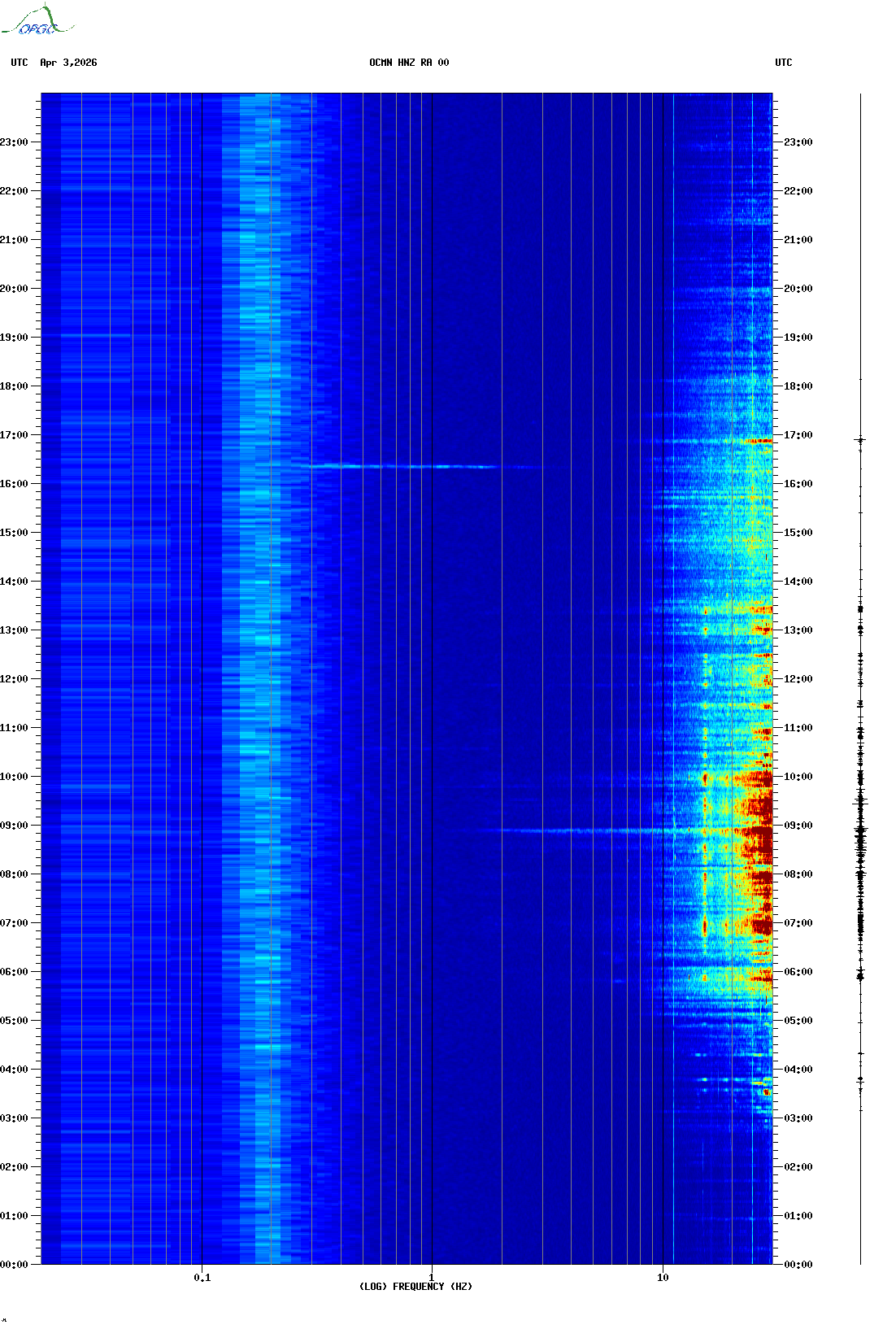The width and height of the screenshot is (896, 1329).
Task: Click the OGS logo at top left
Action: tap(37, 20)
